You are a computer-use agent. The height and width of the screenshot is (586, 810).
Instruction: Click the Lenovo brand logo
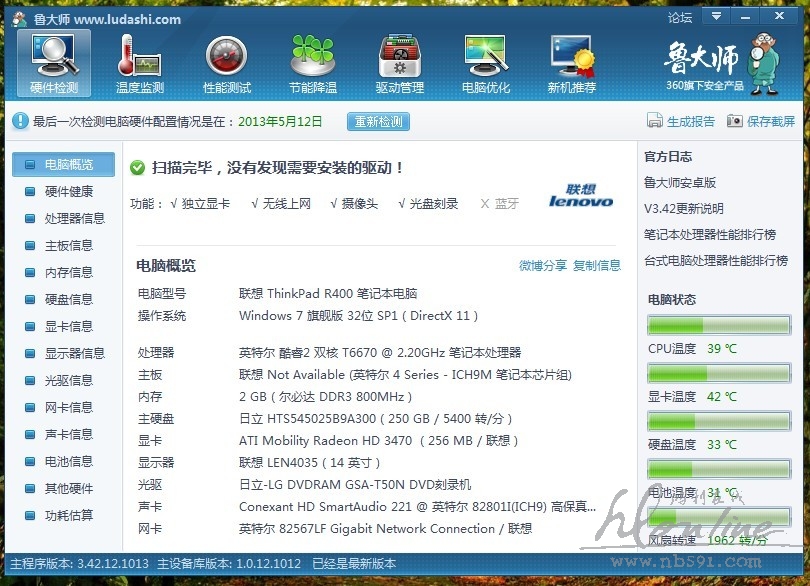(x=581, y=196)
